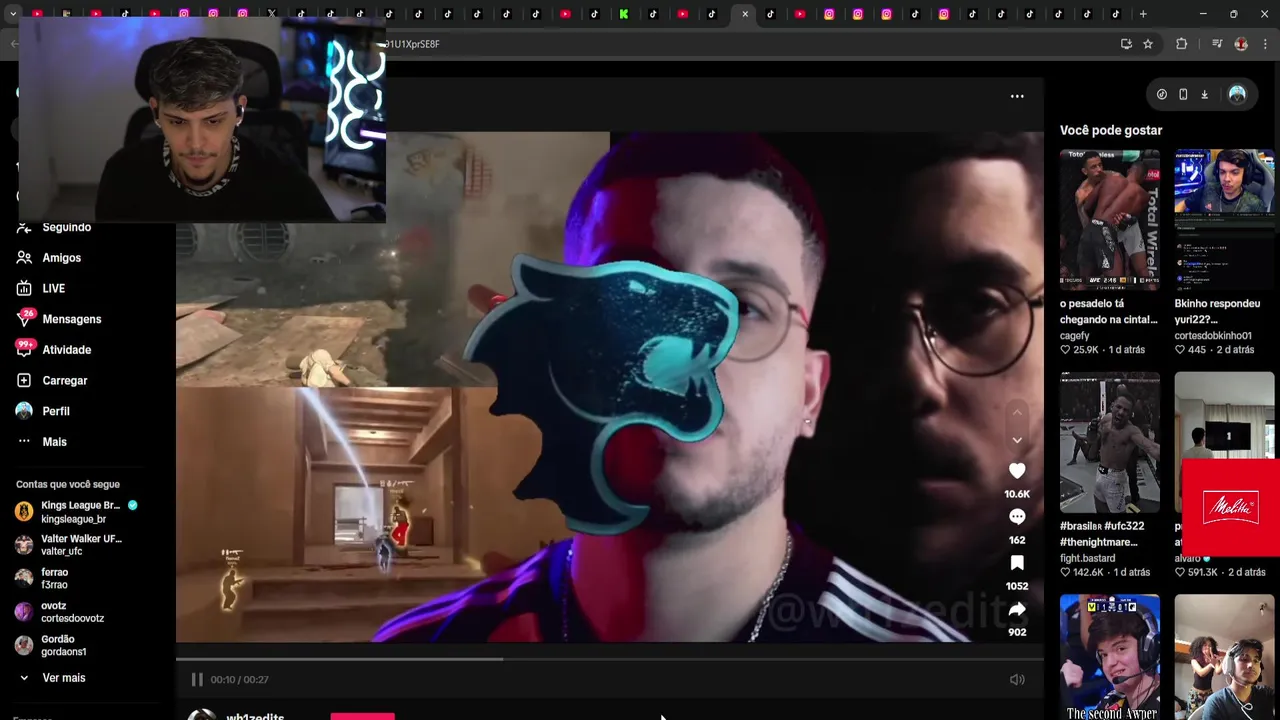
Task: Mute the video with the speaker icon
Action: click(1017, 680)
